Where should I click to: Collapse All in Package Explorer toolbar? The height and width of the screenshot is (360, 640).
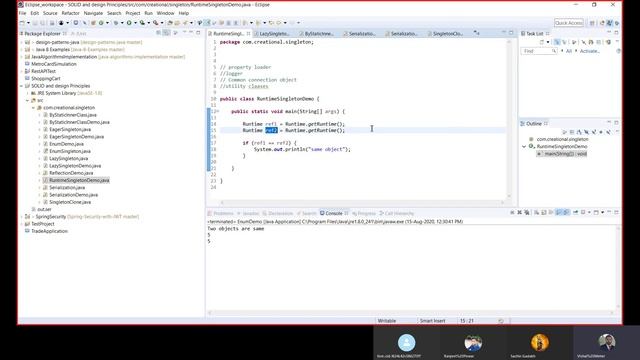pyautogui.click(x=159, y=33)
